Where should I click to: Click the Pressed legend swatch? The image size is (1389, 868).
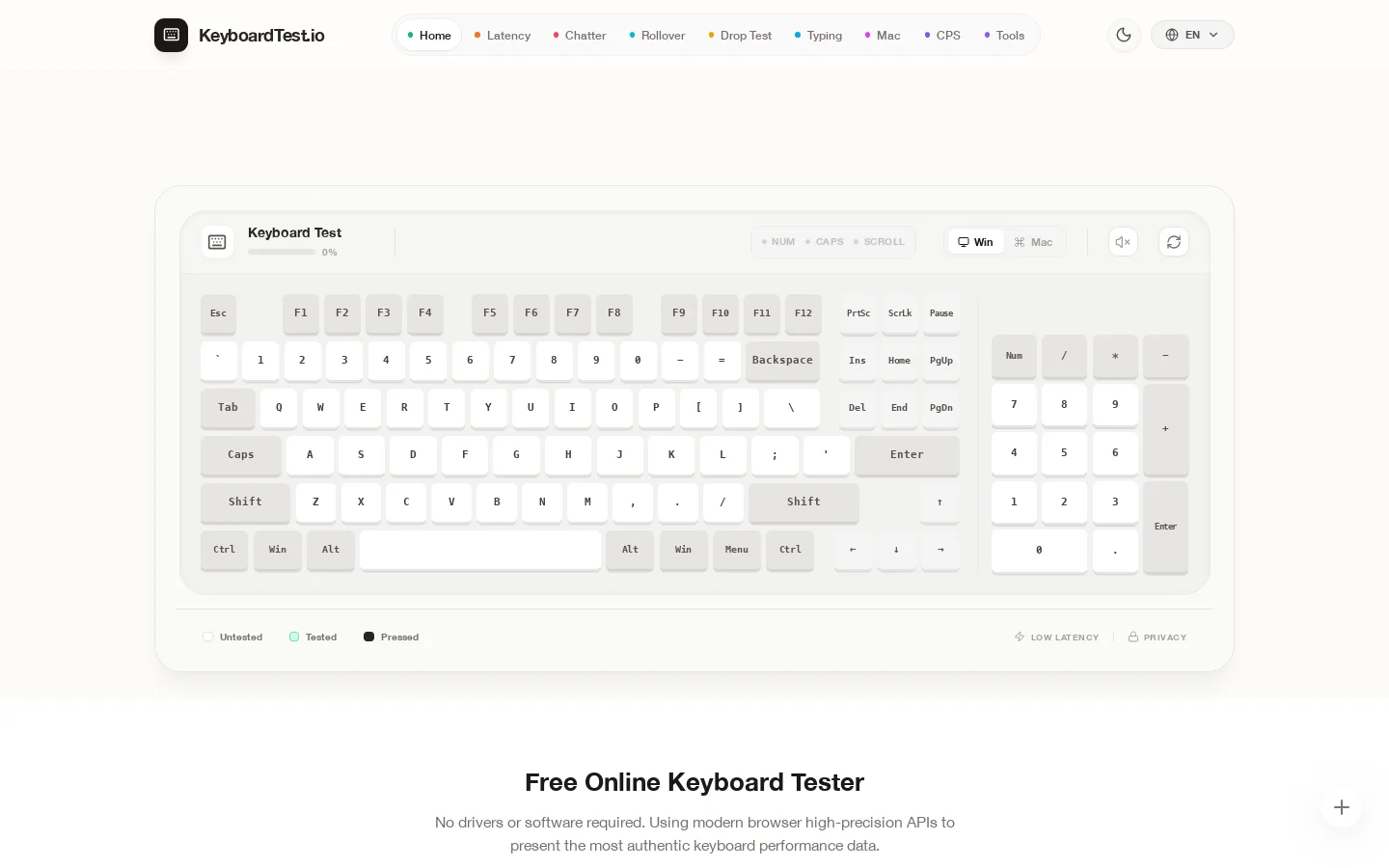coord(368,637)
